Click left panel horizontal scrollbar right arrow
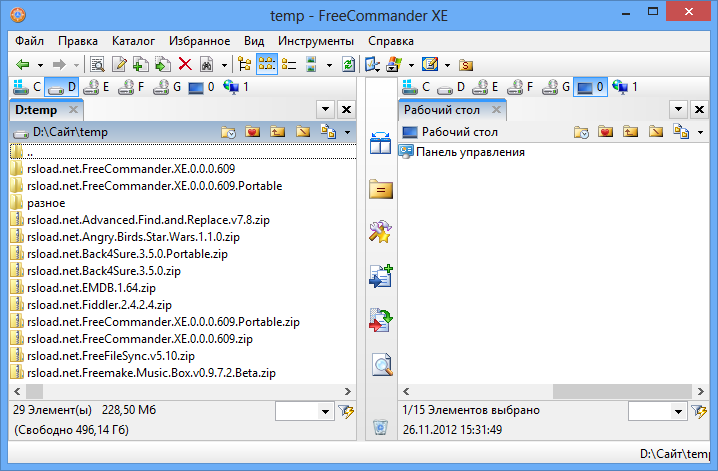 tap(348, 391)
